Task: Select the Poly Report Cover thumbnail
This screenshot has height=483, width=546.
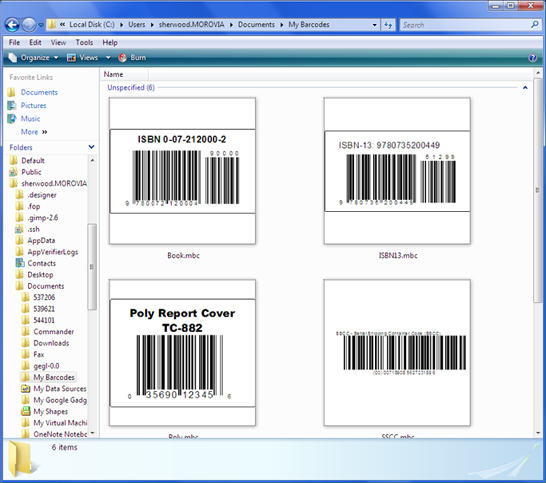Action: (x=182, y=352)
